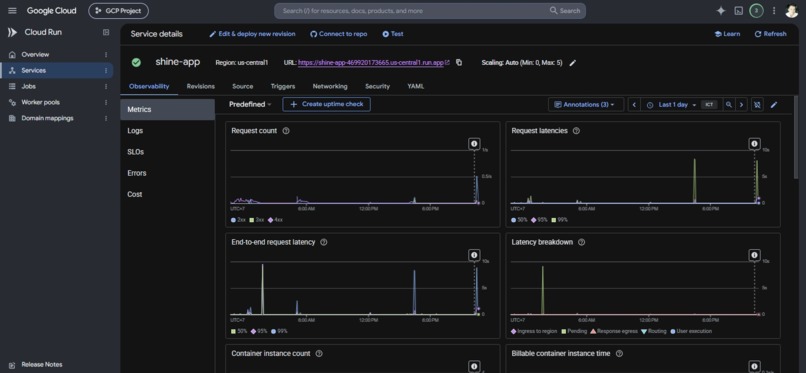The width and height of the screenshot is (806, 373).
Task: Open help for Request count chart
Action: [286, 131]
